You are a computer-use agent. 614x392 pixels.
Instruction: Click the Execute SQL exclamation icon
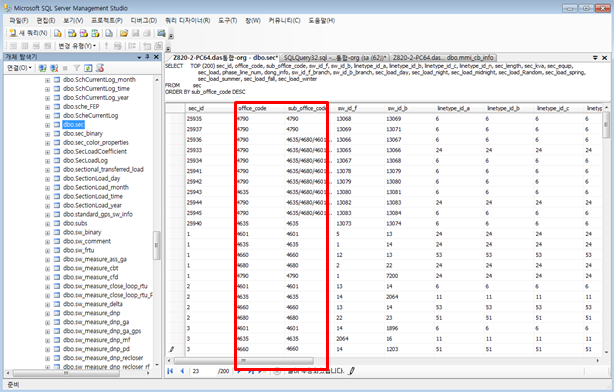[106, 46]
